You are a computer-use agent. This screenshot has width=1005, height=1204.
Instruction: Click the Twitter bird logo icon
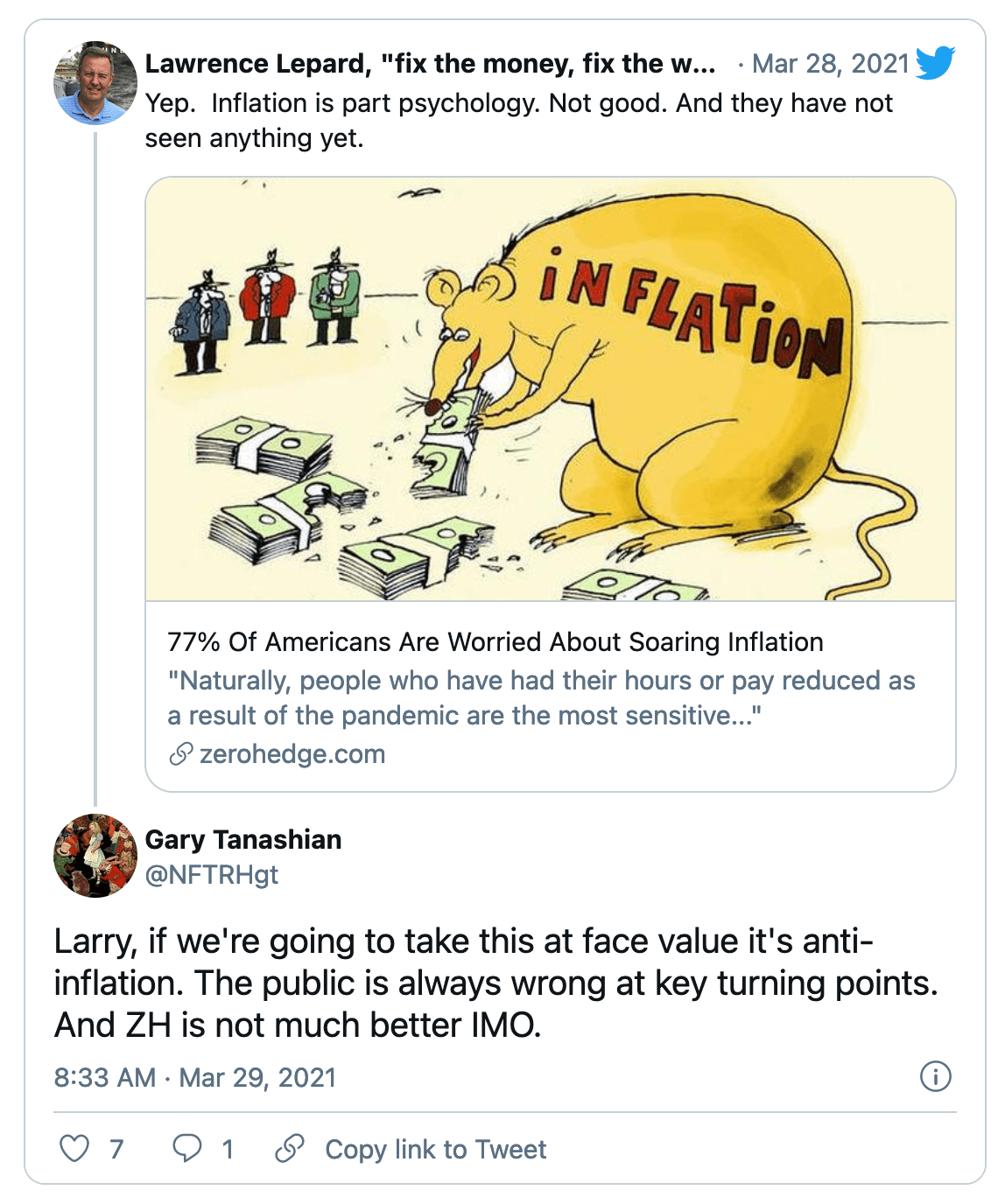[935, 63]
